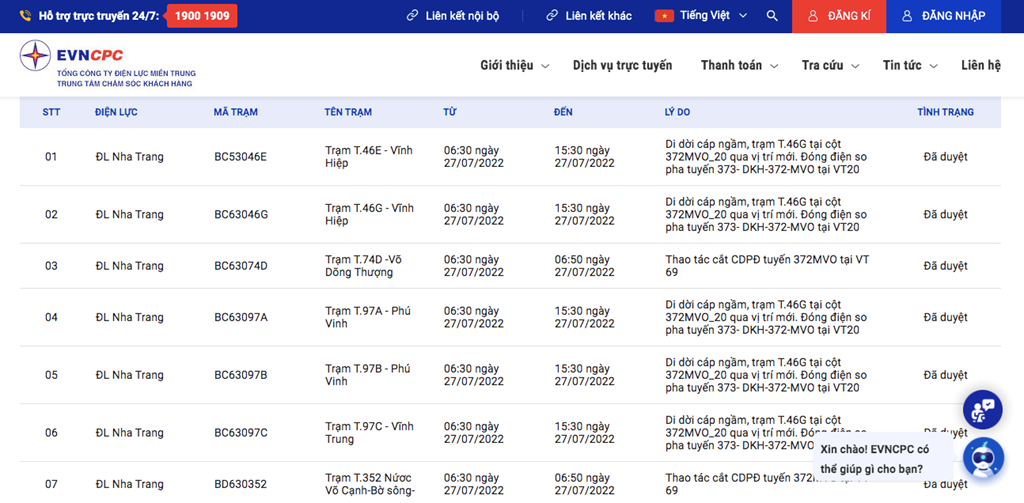Select station code BC53046E in row 01
1024x503 pixels.
pos(240,157)
